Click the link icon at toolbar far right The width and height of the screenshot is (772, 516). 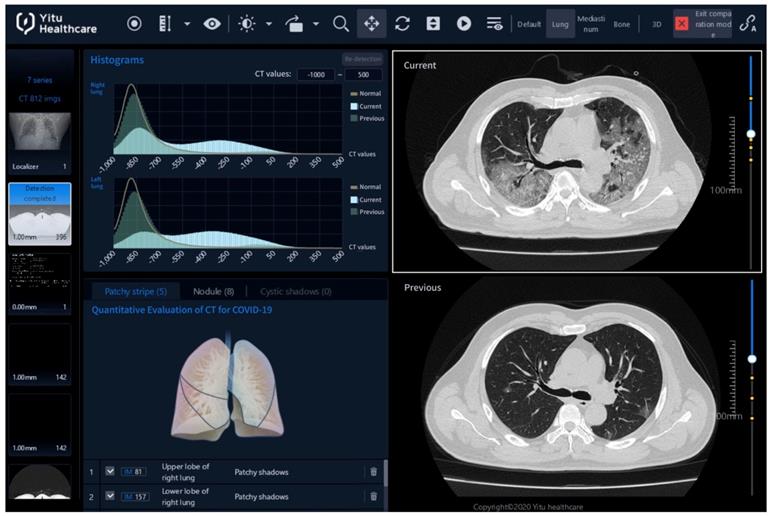tap(747, 24)
